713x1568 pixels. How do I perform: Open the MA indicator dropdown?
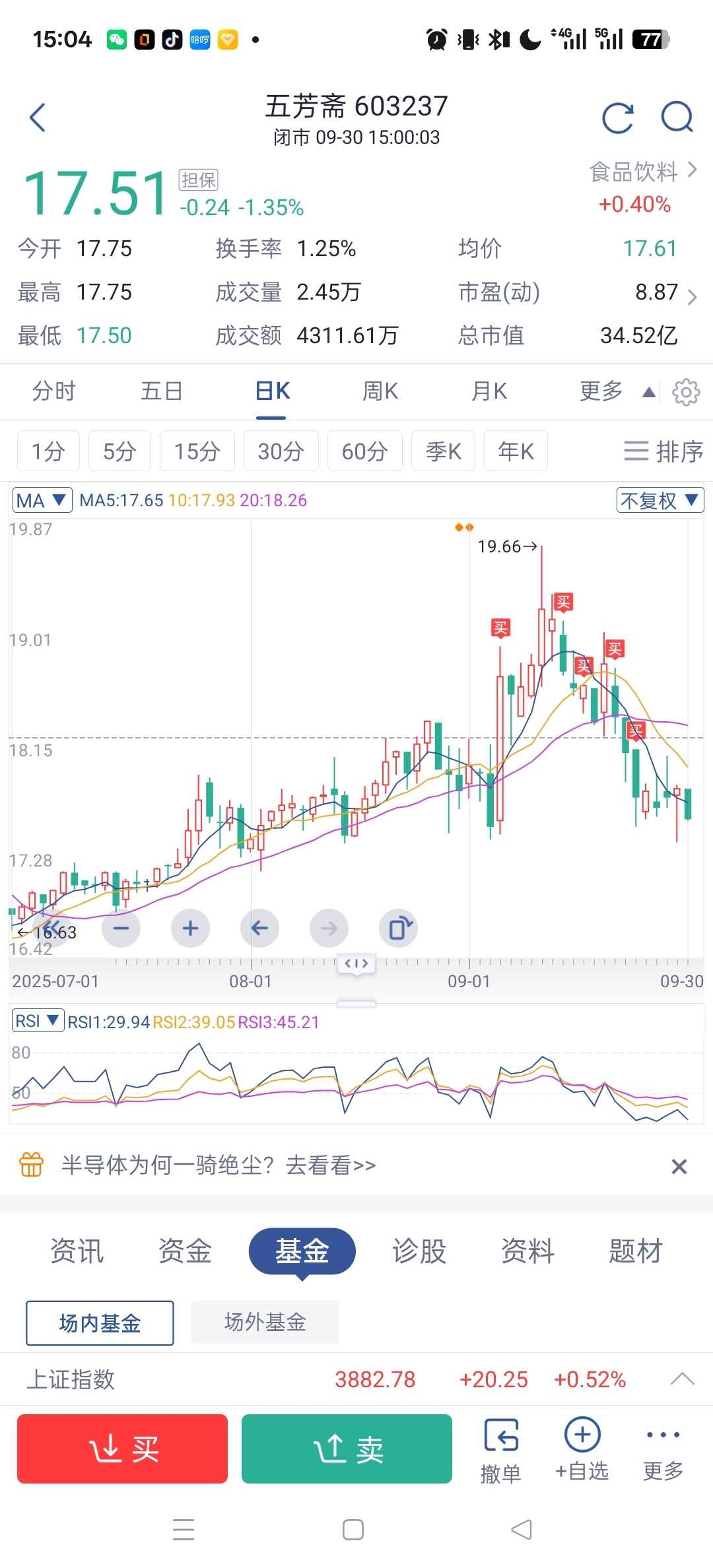click(42, 500)
